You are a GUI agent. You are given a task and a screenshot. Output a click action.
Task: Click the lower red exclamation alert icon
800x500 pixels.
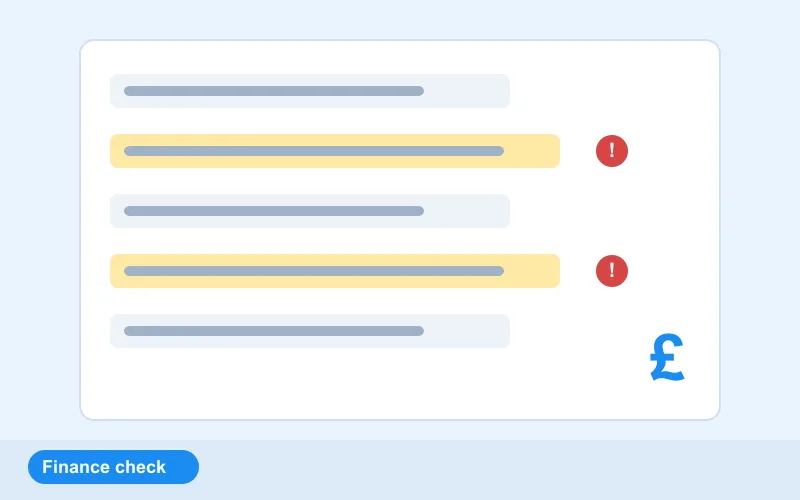pyautogui.click(x=612, y=271)
